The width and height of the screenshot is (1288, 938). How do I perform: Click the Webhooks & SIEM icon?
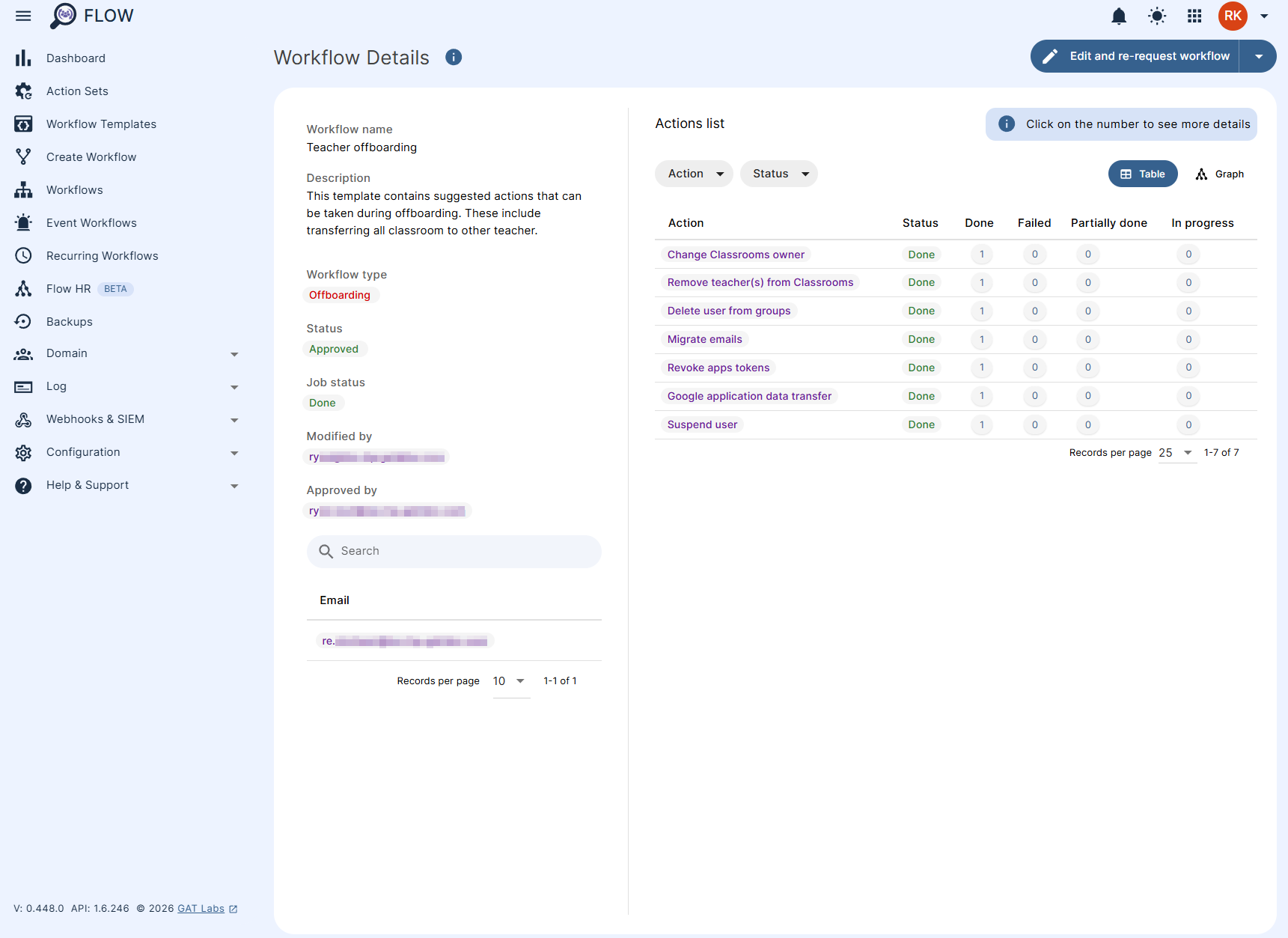coord(24,420)
